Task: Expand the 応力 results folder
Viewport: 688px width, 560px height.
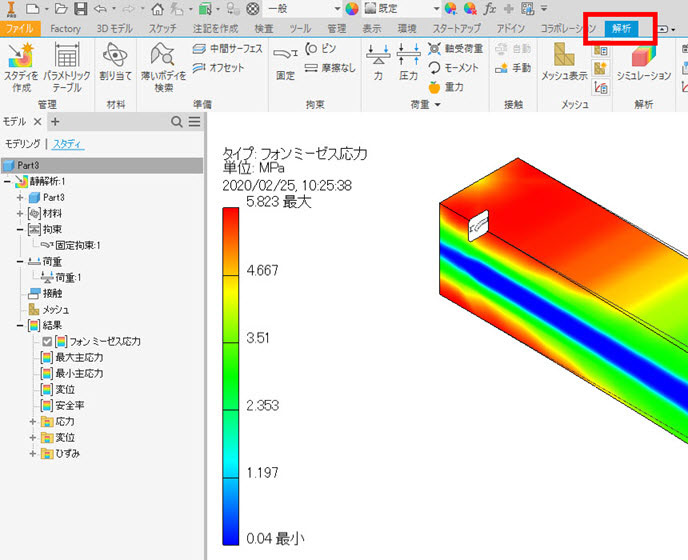Action: [x=32, y=422]
